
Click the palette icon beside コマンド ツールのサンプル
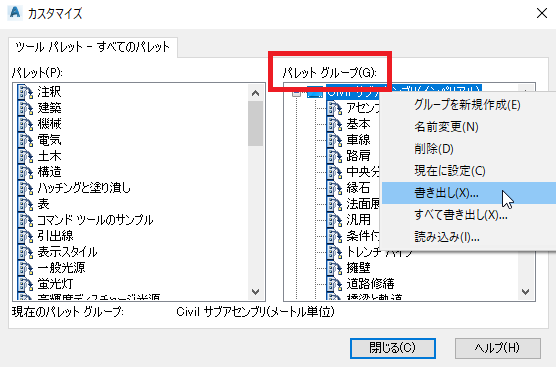(25, 220)
